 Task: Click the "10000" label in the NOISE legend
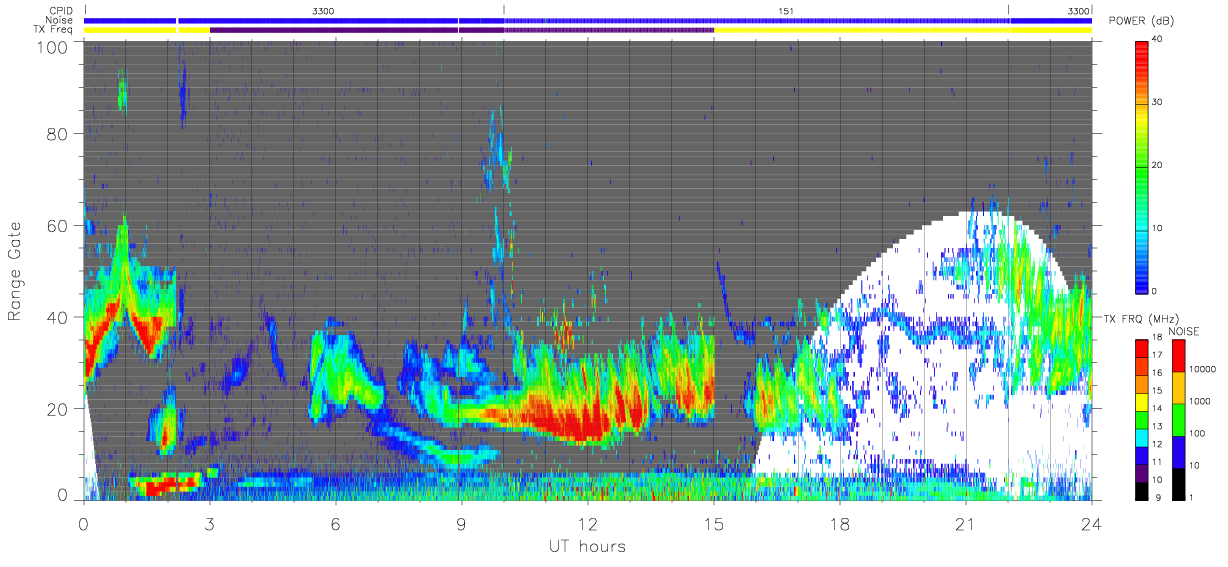pyautogui.click(x=1203, y=371)
